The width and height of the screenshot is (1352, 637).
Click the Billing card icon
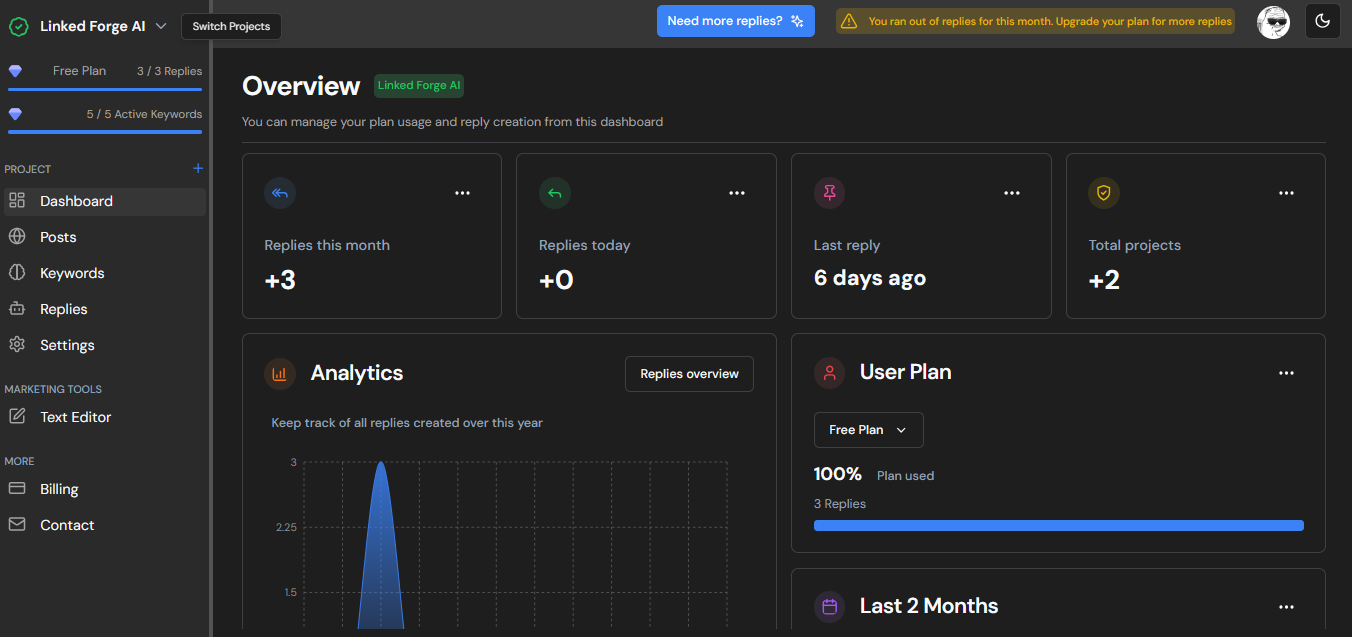click(x=17, y=489)
